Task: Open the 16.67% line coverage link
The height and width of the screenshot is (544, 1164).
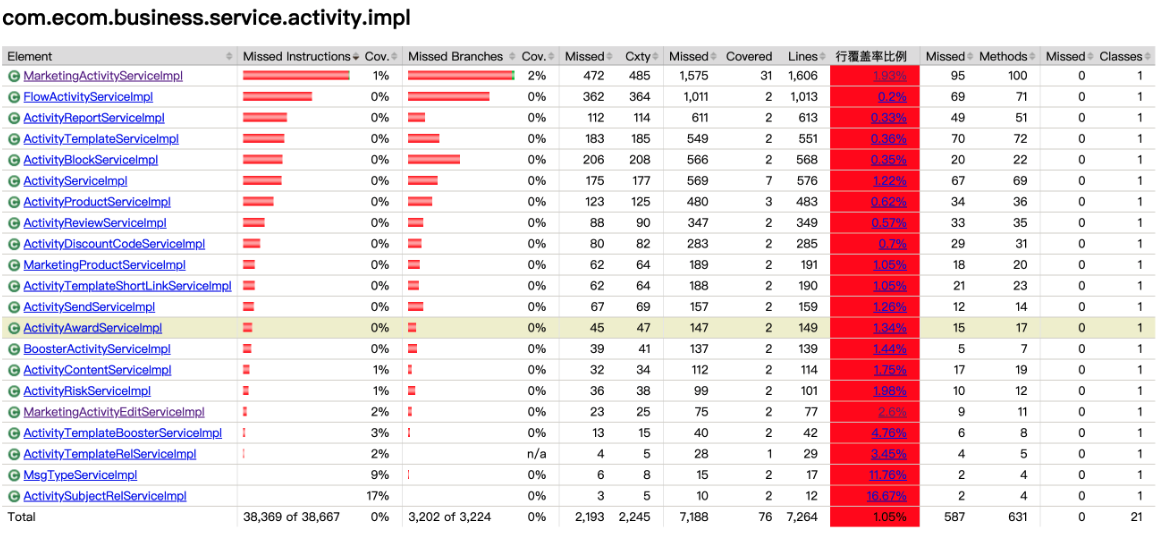Action: (886, 497)
